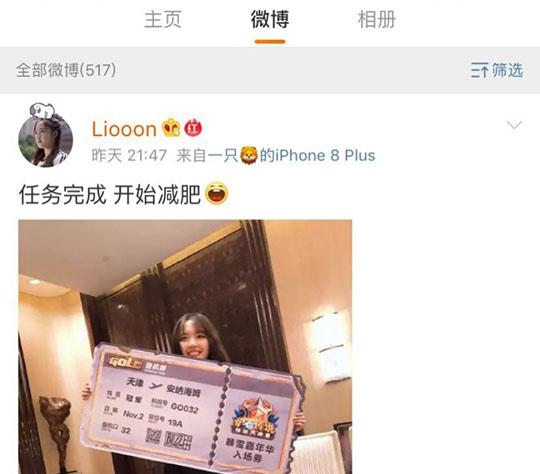
Task: Click the 来自一只 source text
Action: click(x=207, y=155)
